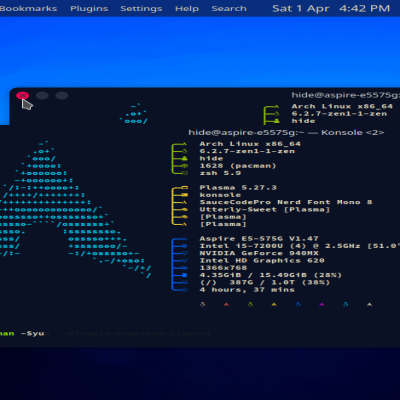
Task: Click kernel icon beside front window's 6.2.7-zen1-1-zen
Action: click(x=184, y=151)
